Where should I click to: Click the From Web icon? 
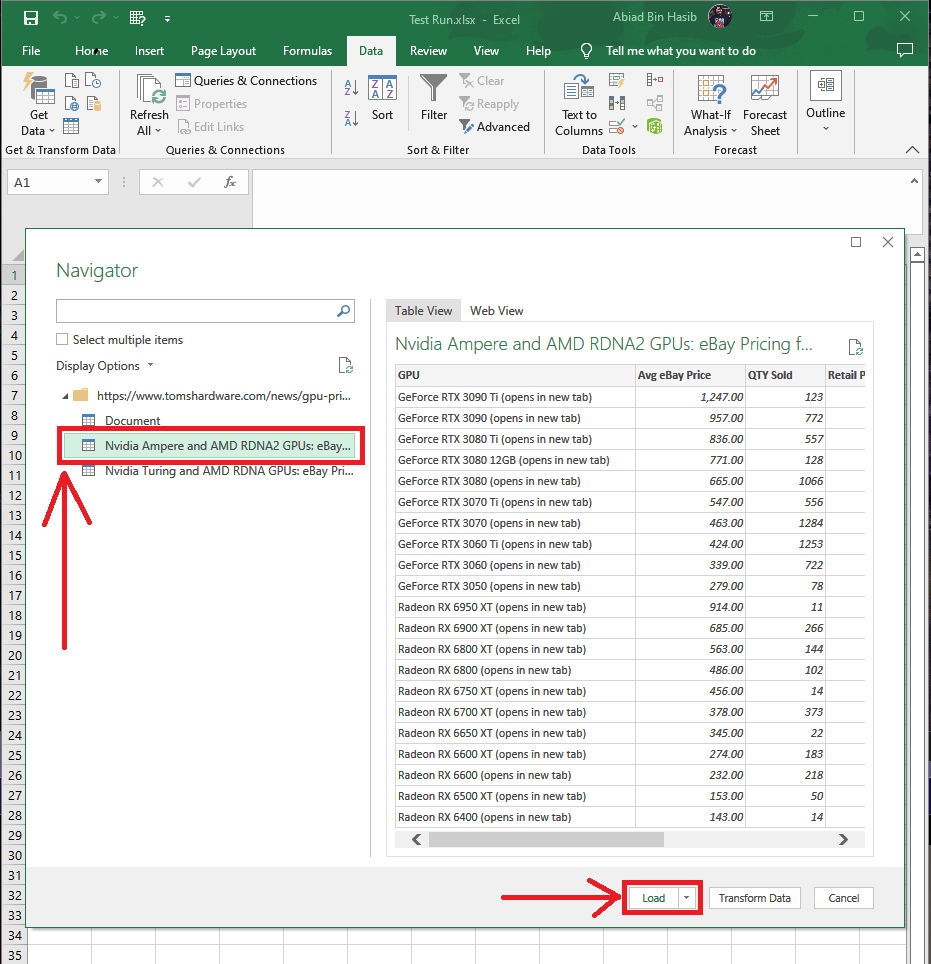pos(72,103)
